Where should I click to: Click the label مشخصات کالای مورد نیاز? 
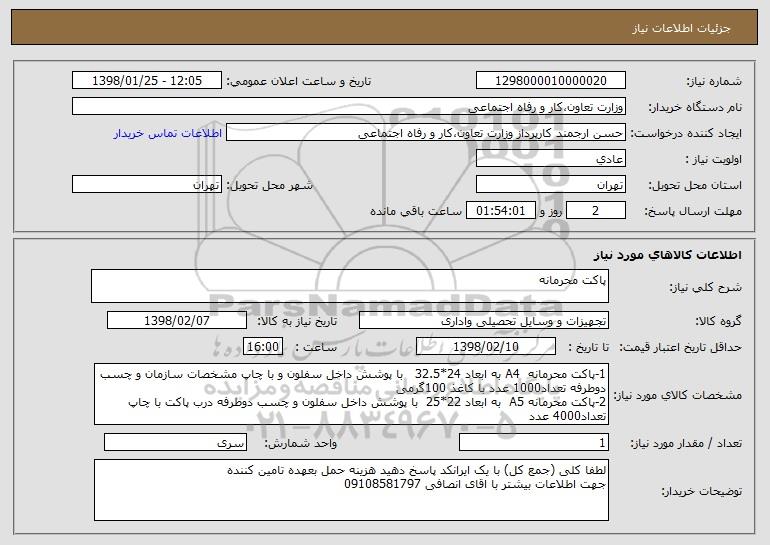point(678,395)
